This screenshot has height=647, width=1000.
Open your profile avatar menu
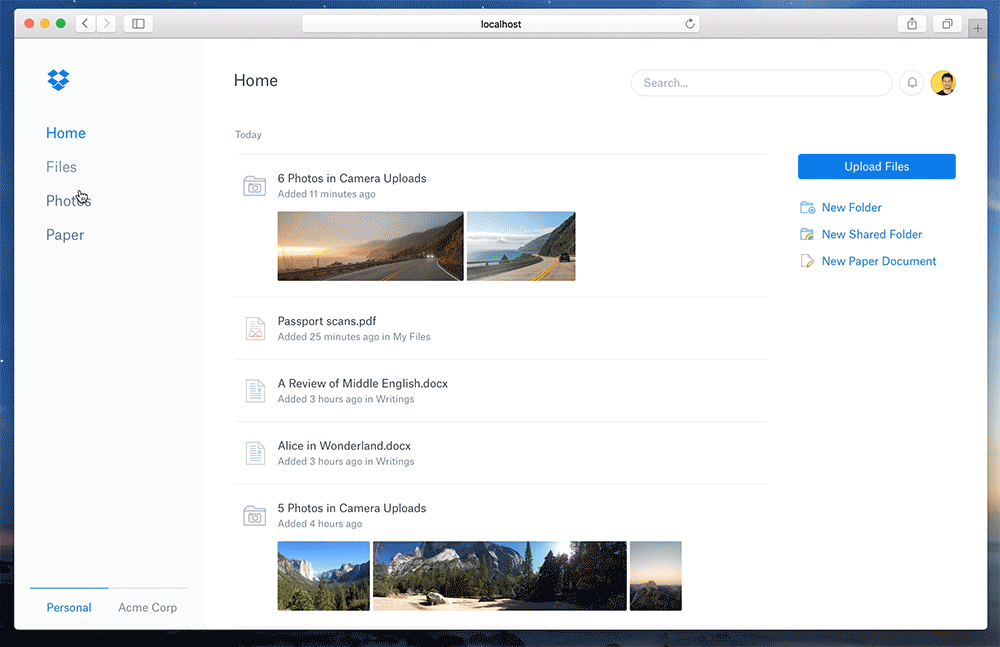(943, 83)
